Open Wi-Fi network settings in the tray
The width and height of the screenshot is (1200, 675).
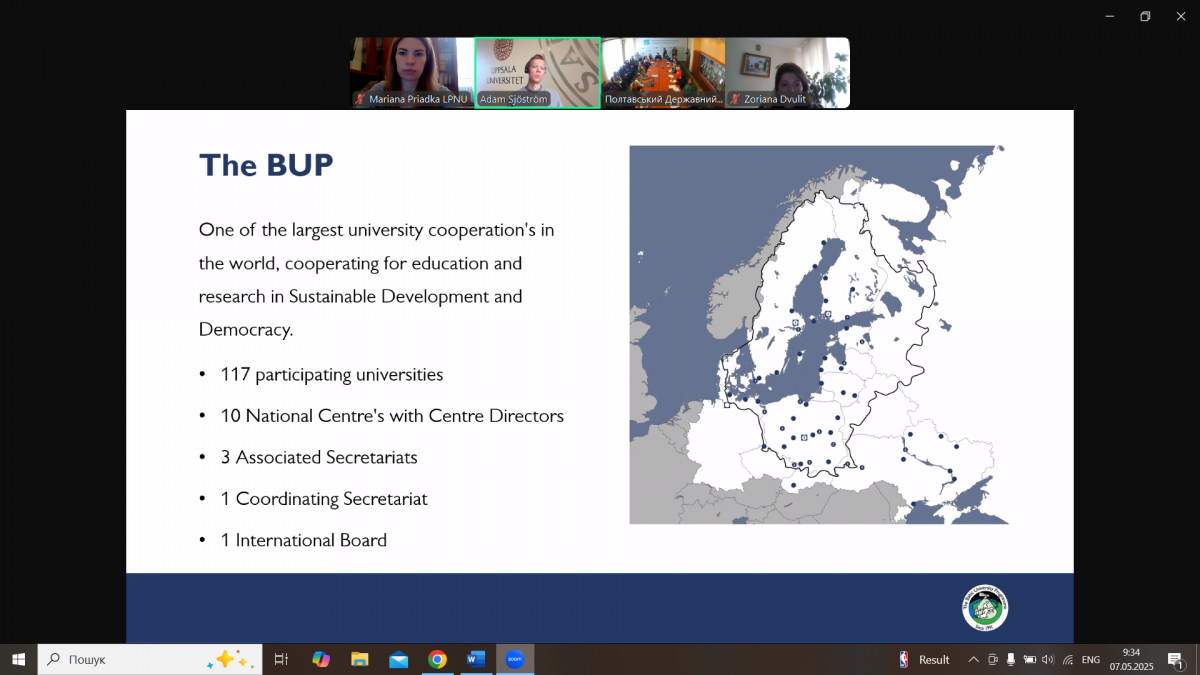click(1067, 659)
